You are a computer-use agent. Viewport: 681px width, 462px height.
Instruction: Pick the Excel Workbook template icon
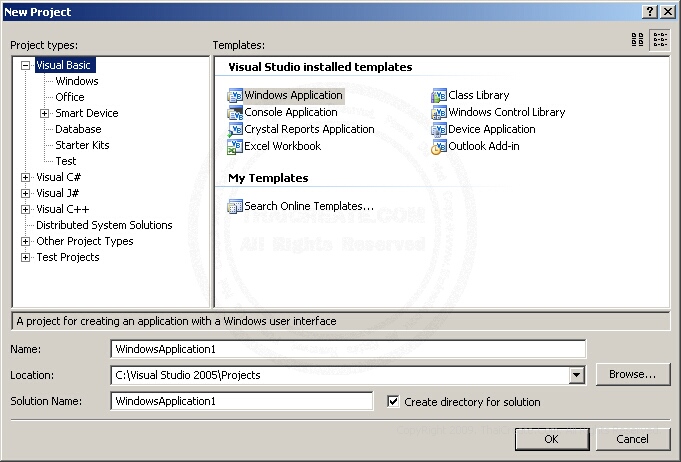235,146
